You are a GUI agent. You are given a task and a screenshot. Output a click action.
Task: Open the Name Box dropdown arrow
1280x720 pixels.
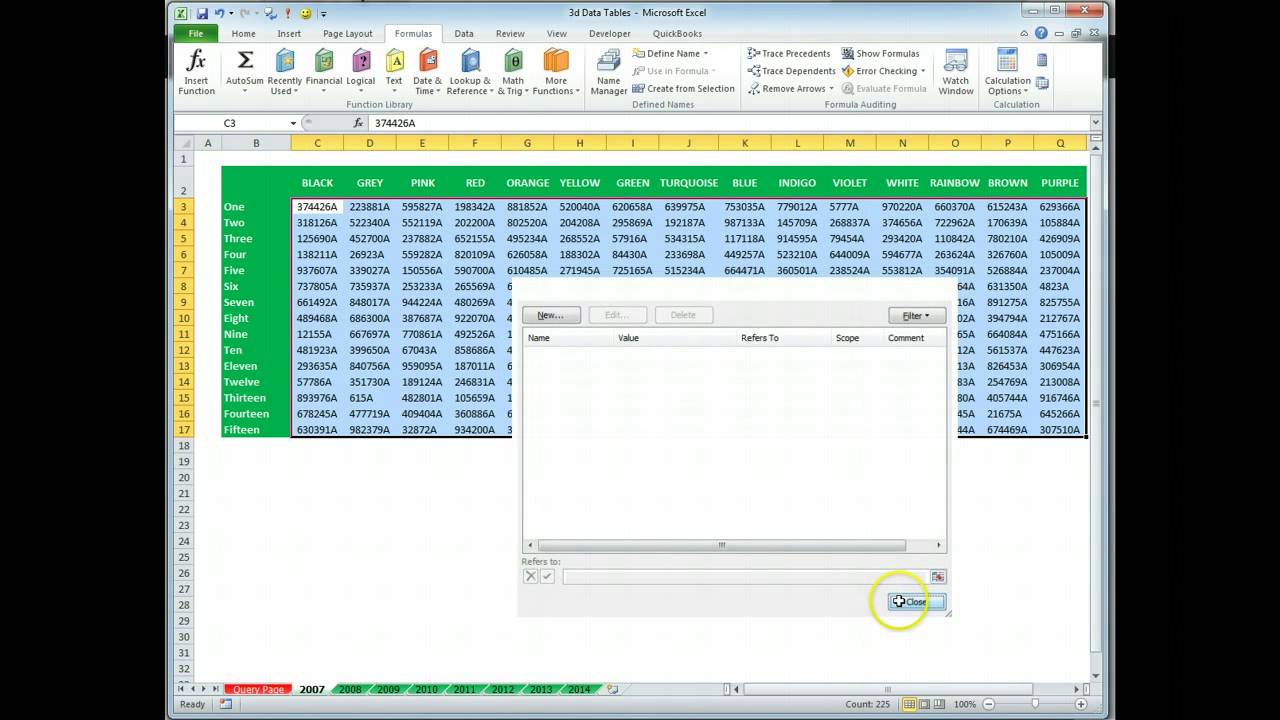[x=293, y=123]
